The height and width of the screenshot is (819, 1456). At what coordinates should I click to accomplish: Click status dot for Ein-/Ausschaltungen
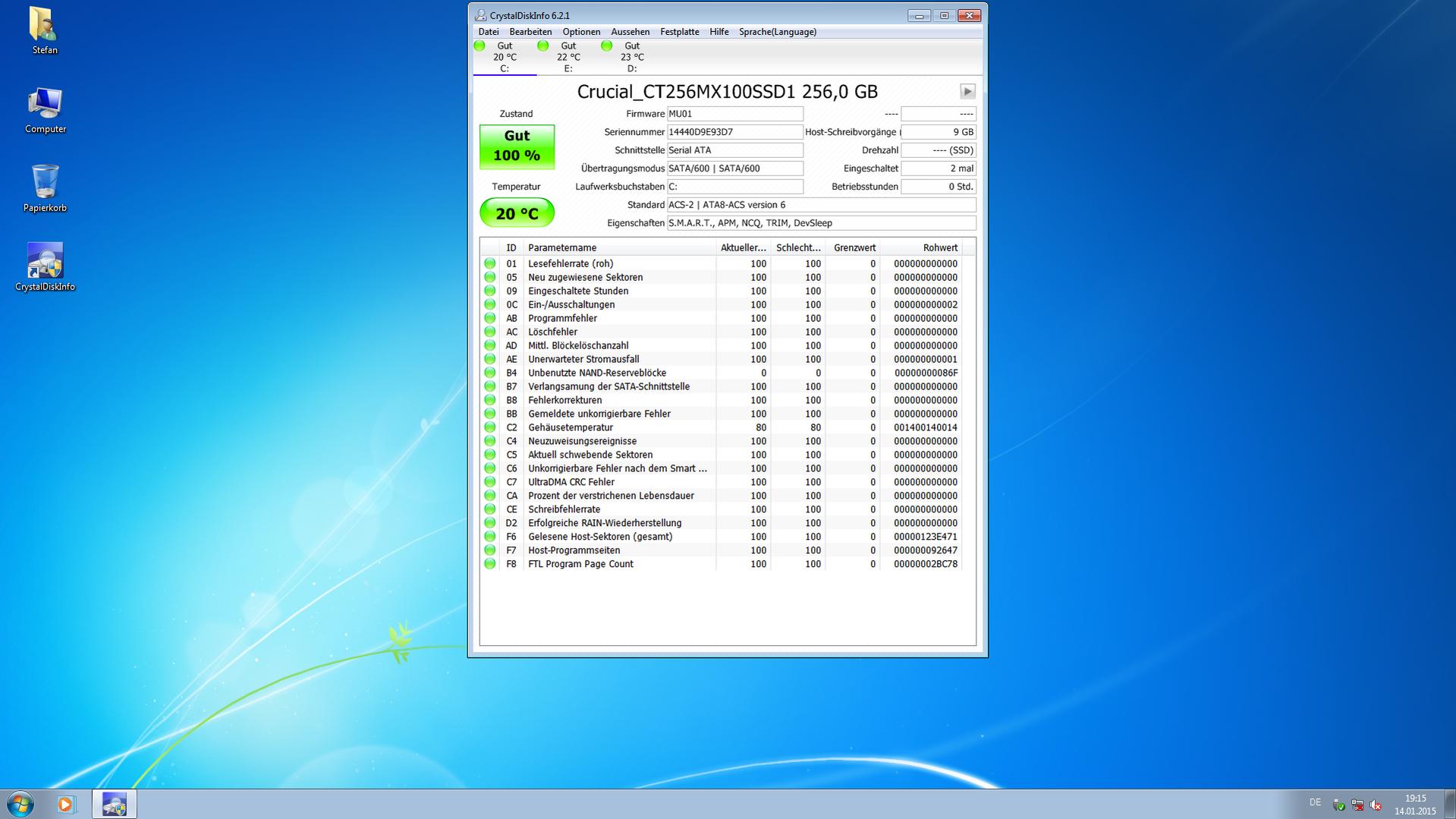(490, 304)
